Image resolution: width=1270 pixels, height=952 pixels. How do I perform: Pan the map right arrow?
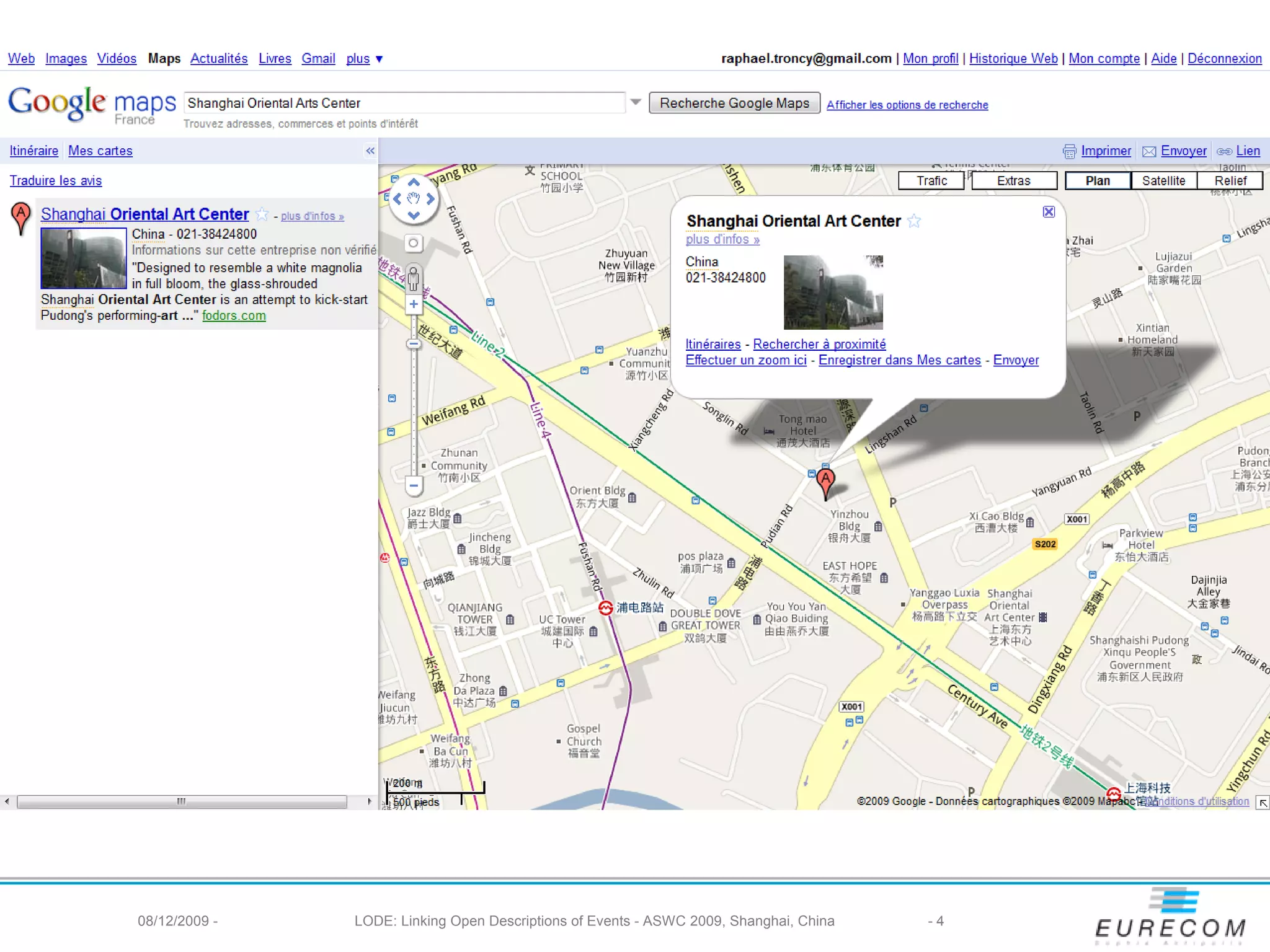[430, 199]
